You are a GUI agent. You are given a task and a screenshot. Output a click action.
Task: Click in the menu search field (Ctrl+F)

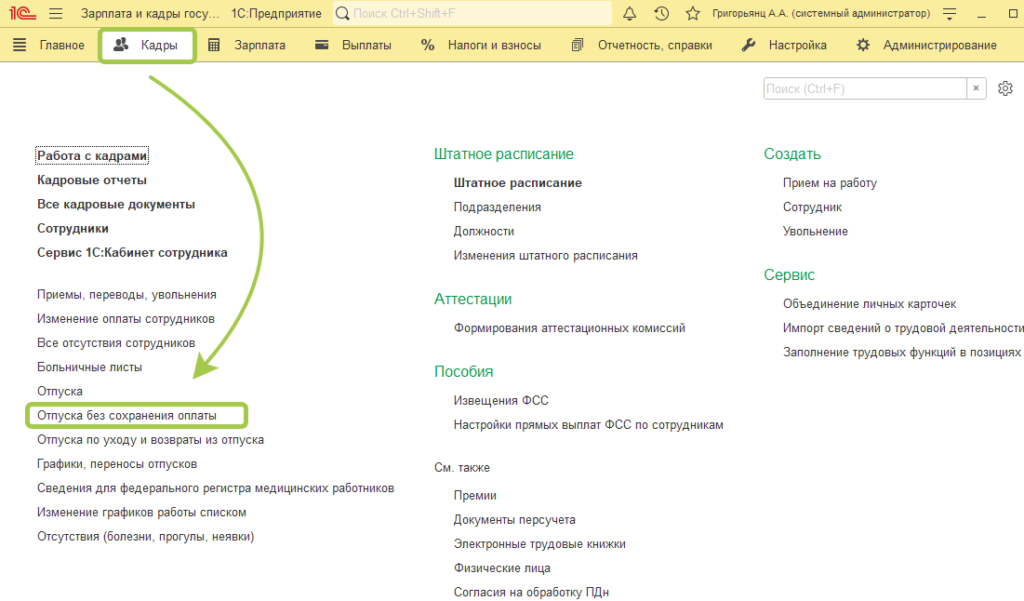pos(864,89)
